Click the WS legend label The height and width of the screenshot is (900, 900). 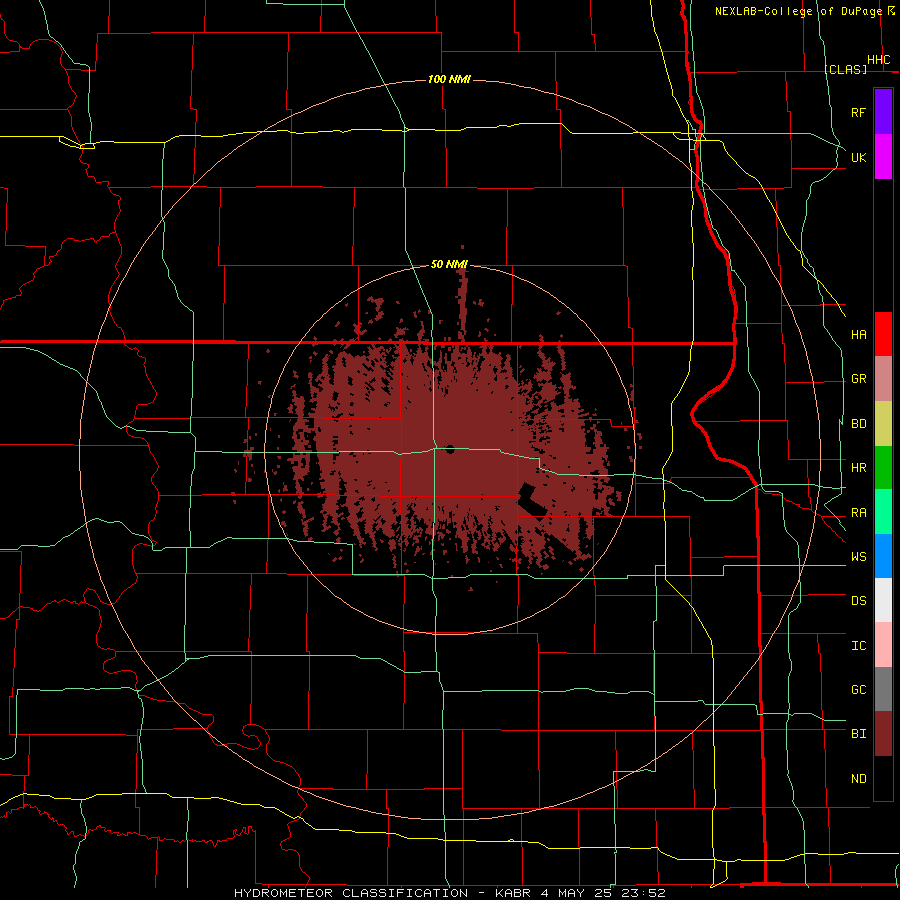[x=858, y=556]
